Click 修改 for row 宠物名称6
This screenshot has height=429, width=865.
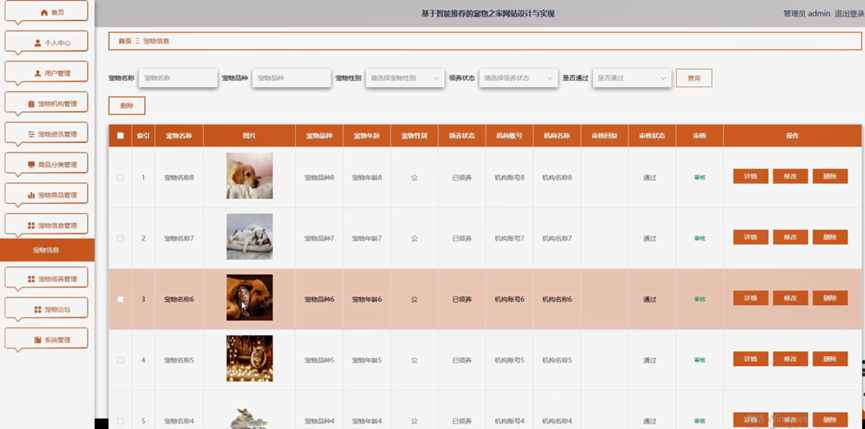pyautogui.click(x=790, y=298)
